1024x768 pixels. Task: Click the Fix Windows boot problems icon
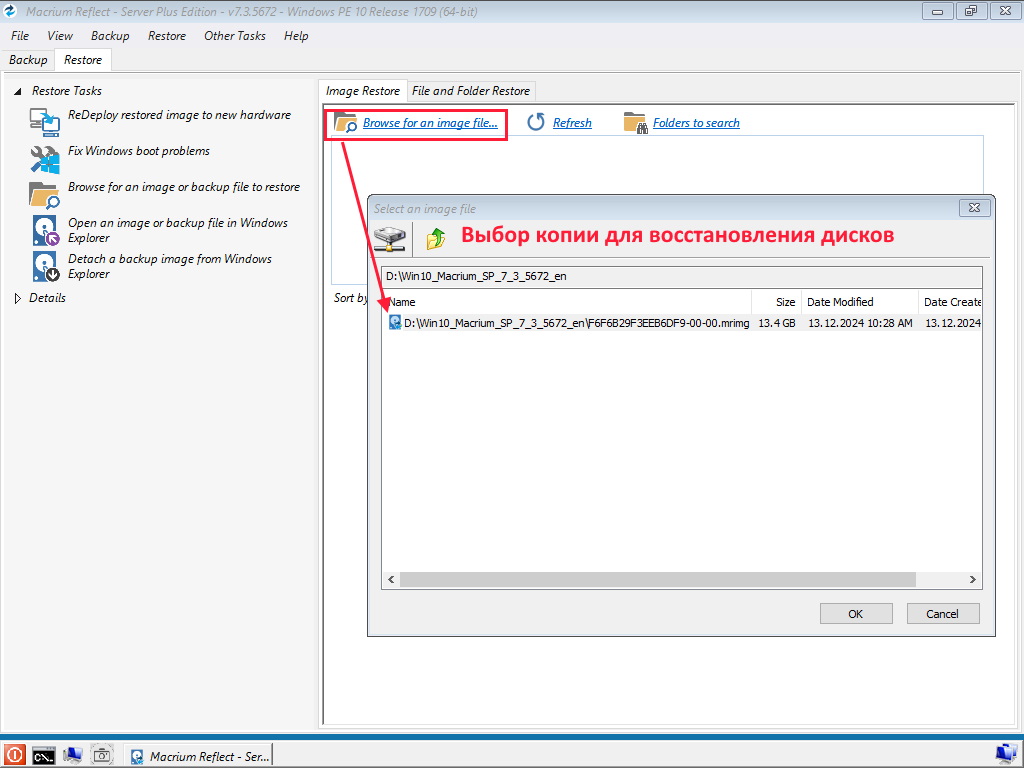(x=44, y=158)
